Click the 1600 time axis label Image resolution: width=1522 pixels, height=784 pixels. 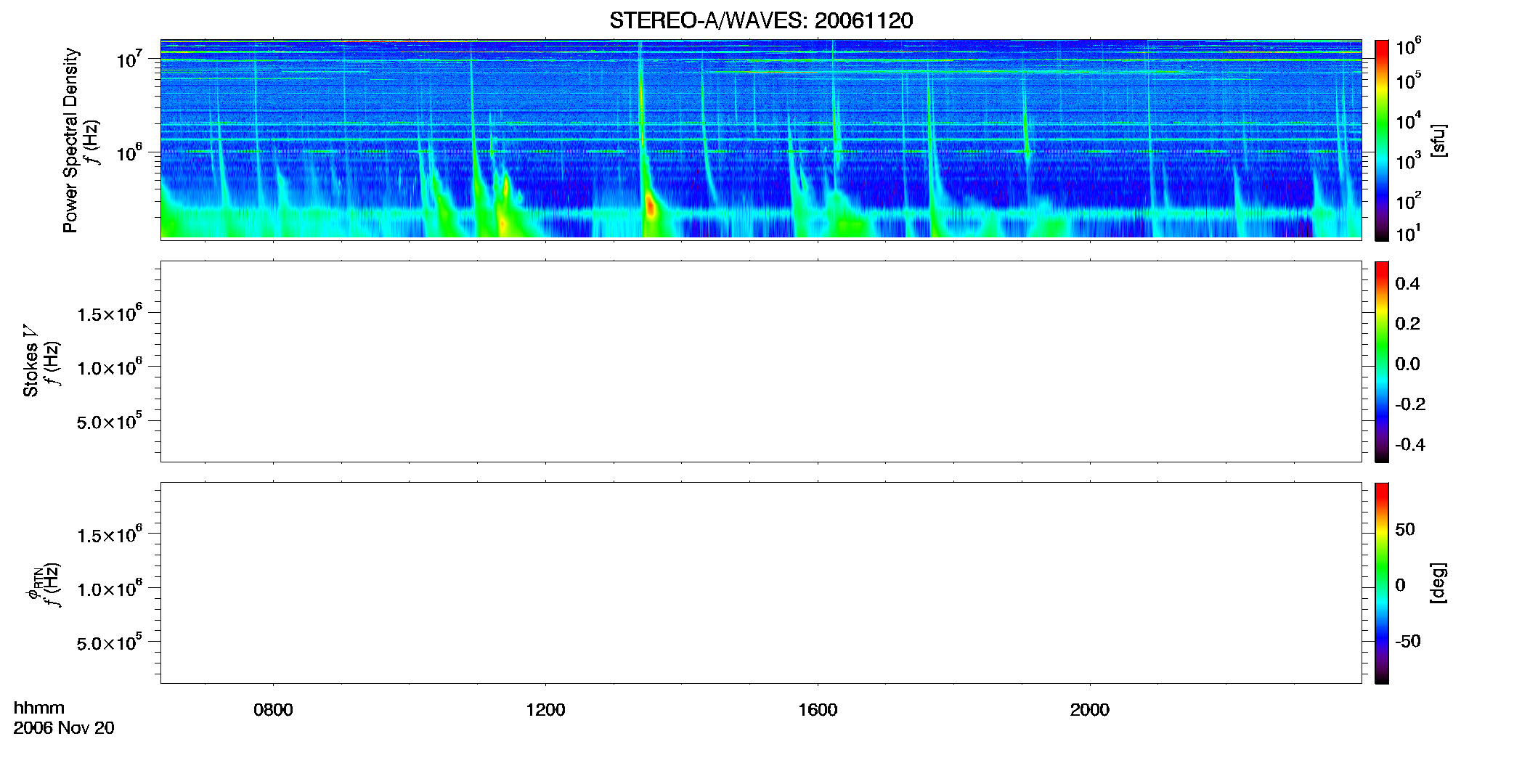[818, 710]
